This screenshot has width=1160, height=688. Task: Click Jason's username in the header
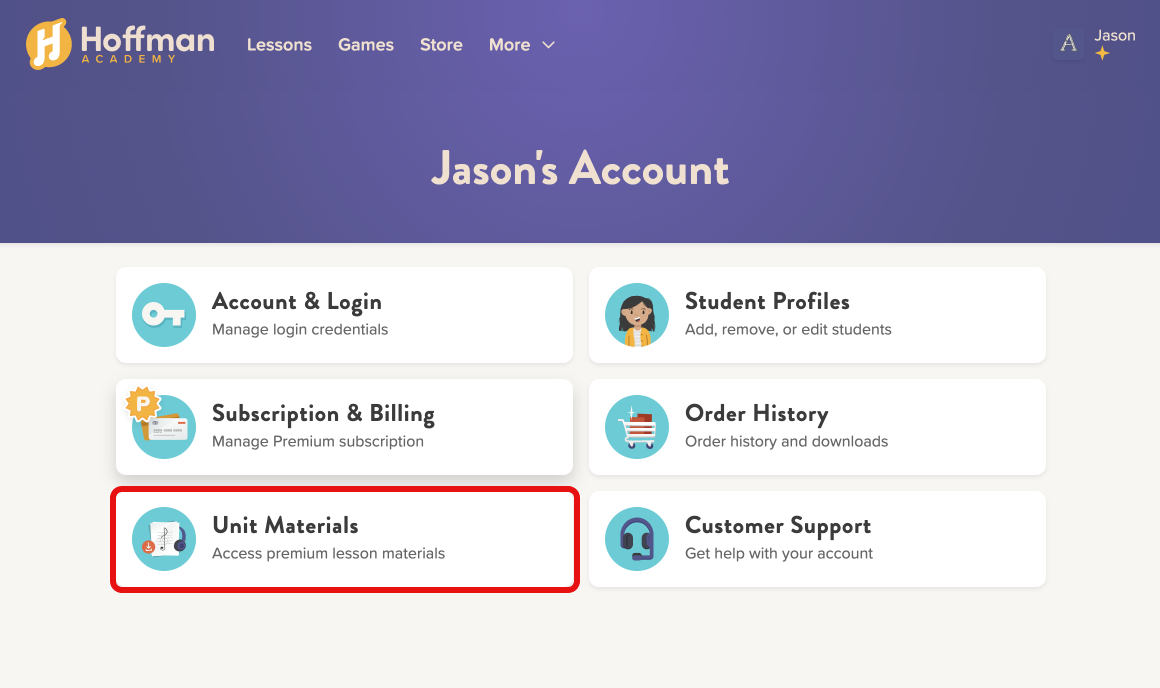(x=1114, y=36)
